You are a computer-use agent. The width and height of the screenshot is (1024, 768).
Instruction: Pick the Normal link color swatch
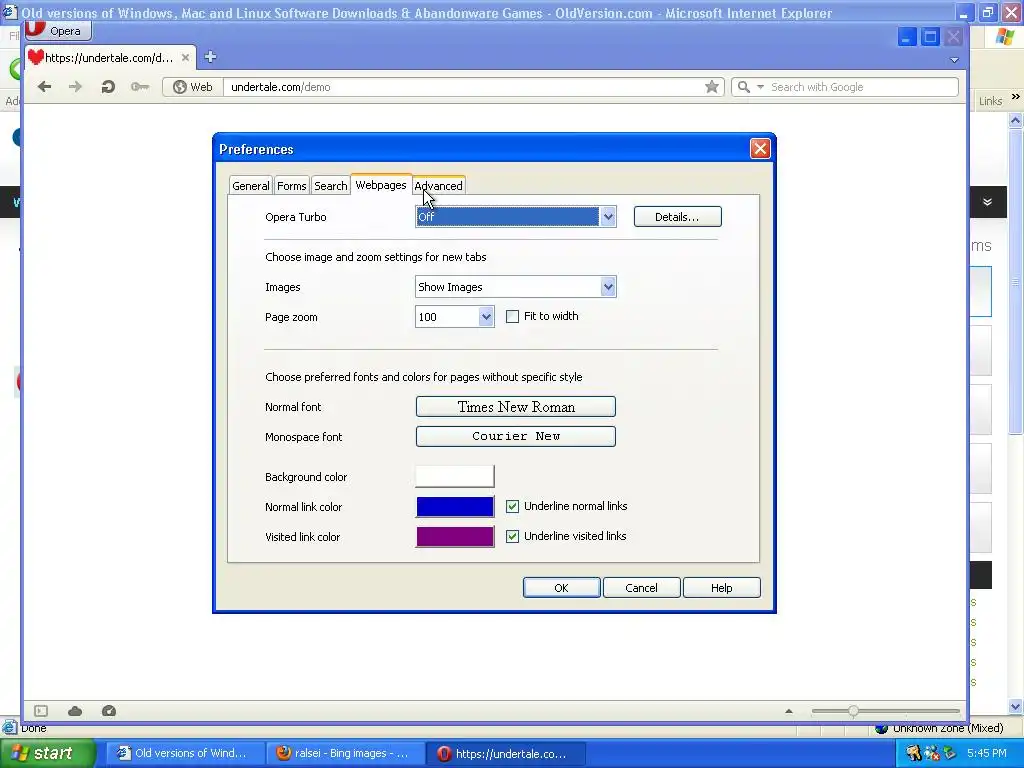(x=455, y=507)
